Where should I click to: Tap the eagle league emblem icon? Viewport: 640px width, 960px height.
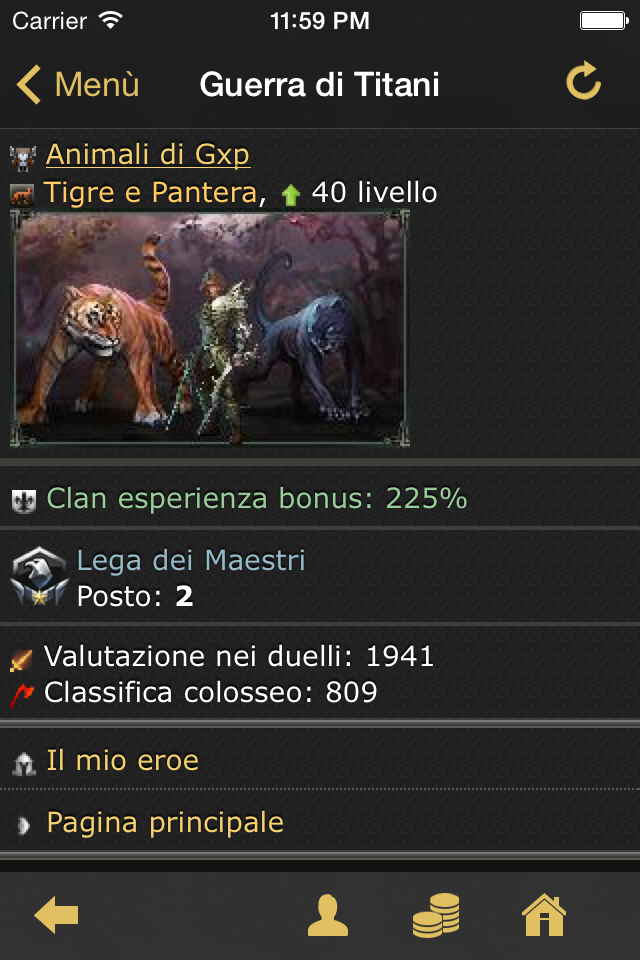39,576
